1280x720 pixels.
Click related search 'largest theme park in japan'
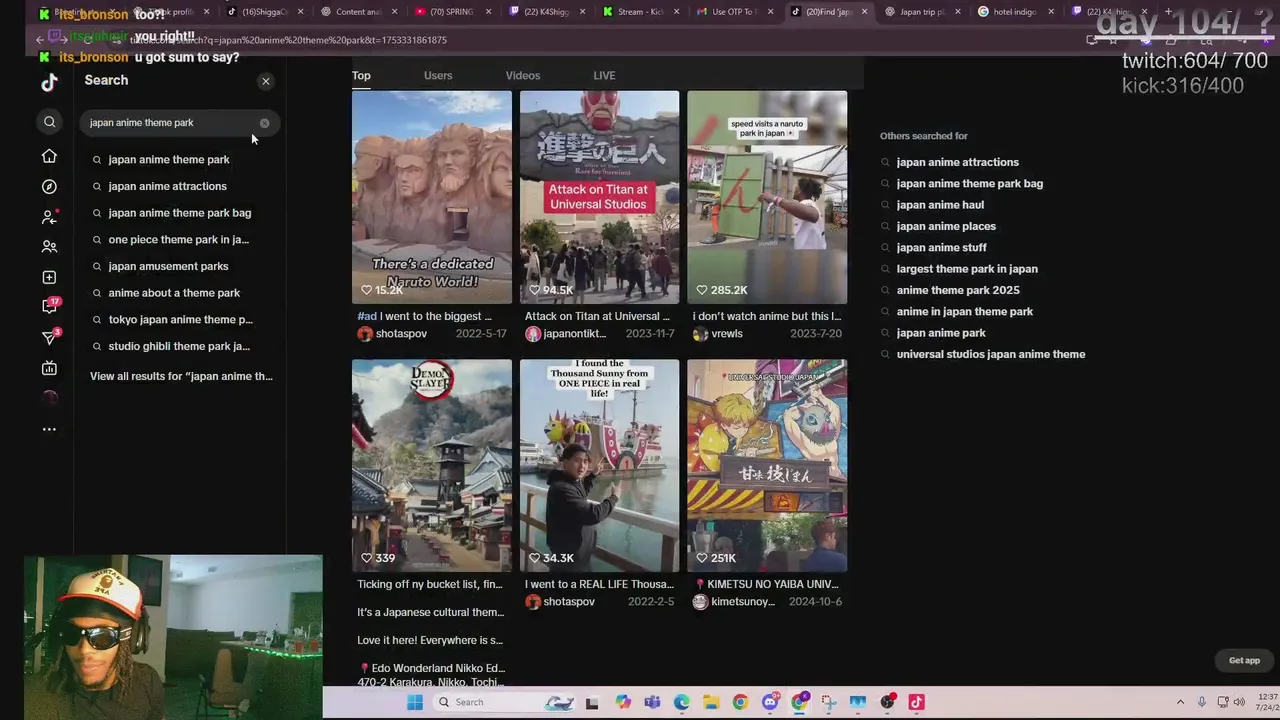click(967, 269)
